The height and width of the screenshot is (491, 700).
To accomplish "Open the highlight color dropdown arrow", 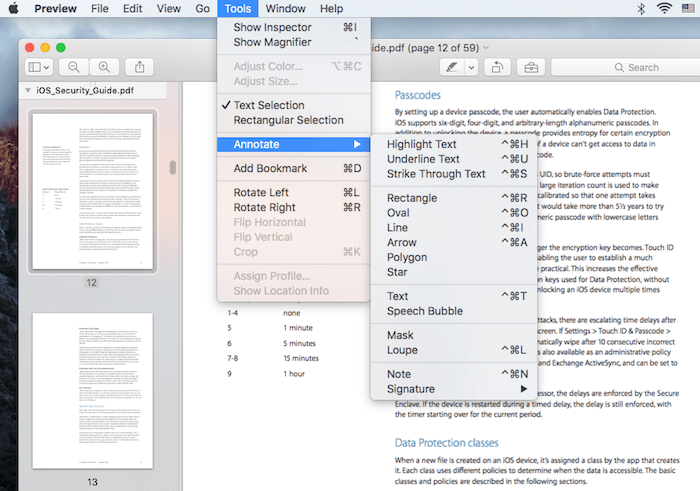I will (471, 67).
